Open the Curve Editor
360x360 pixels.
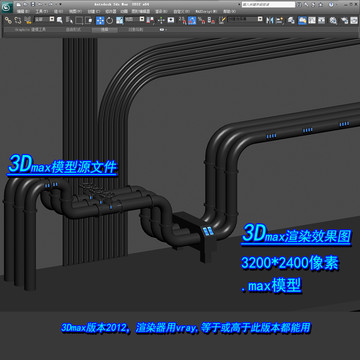[312, 20]
